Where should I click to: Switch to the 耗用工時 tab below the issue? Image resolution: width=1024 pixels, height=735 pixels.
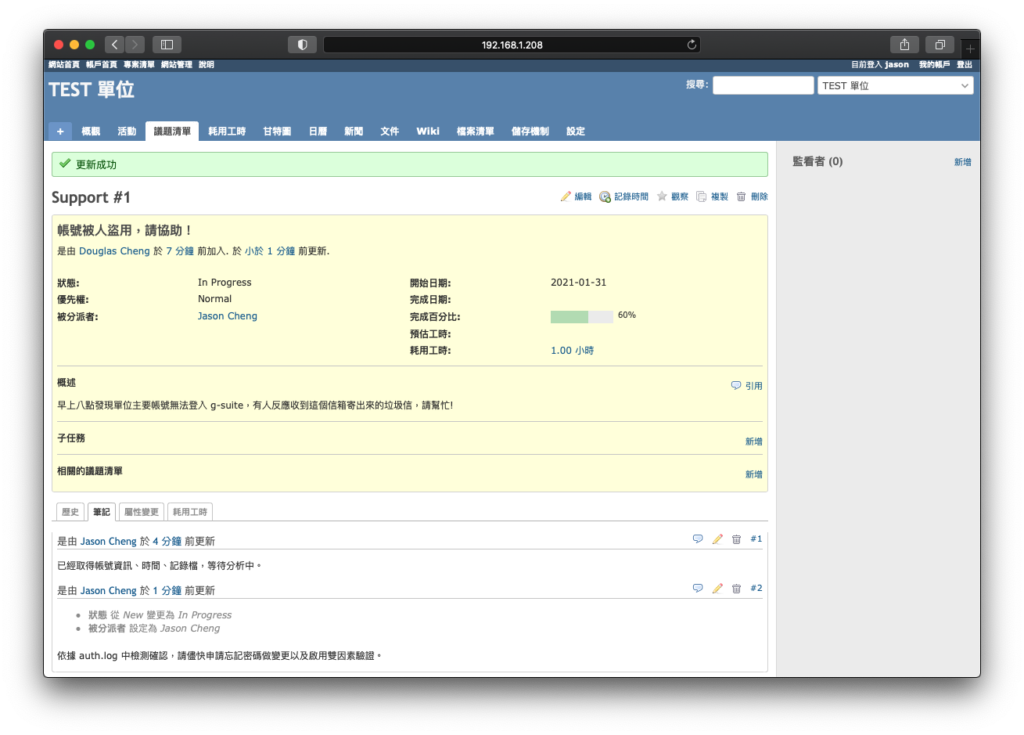[190, 512]
